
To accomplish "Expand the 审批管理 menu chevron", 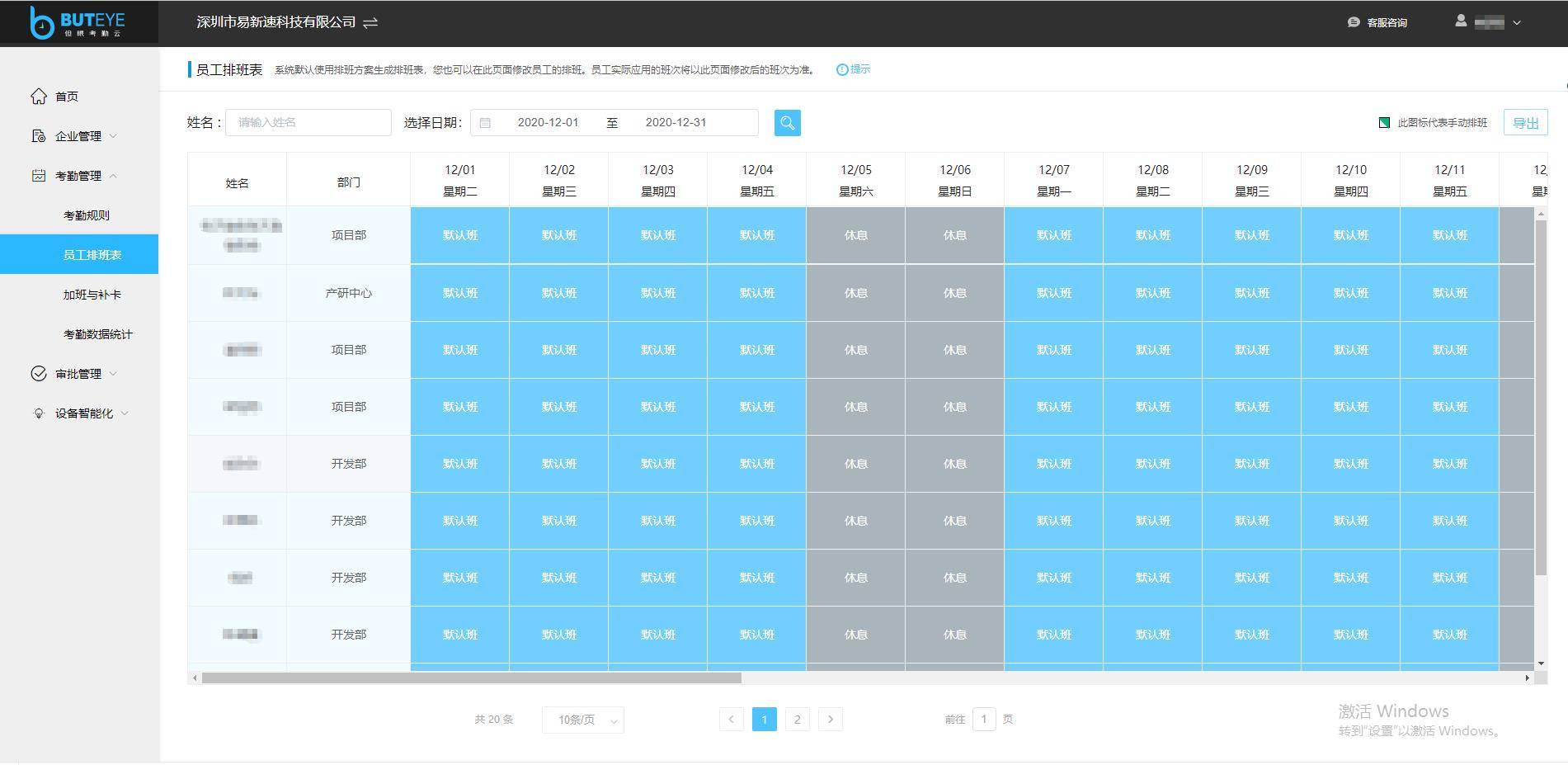I will pyautogui.click(x=113, y=374).
